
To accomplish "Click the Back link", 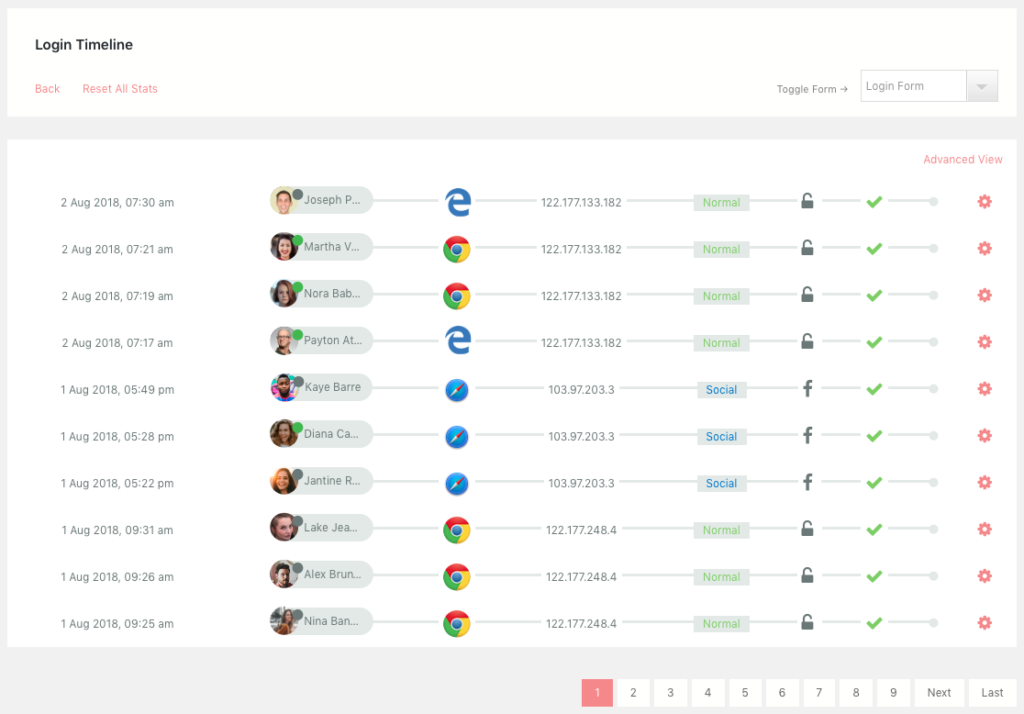I will click(x=48, y=89).
